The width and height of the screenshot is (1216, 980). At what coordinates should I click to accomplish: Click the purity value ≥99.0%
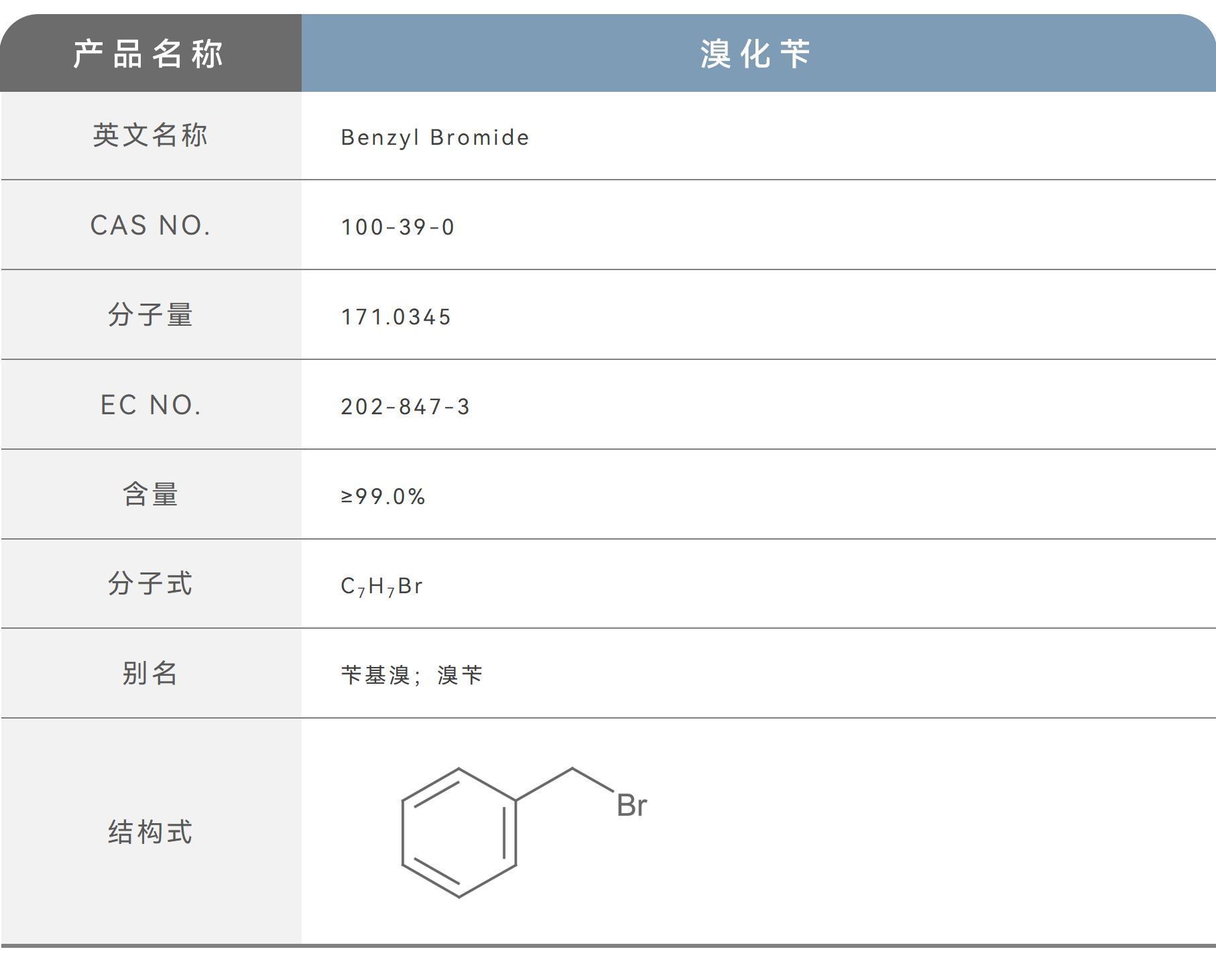click(x=383, y=497)
